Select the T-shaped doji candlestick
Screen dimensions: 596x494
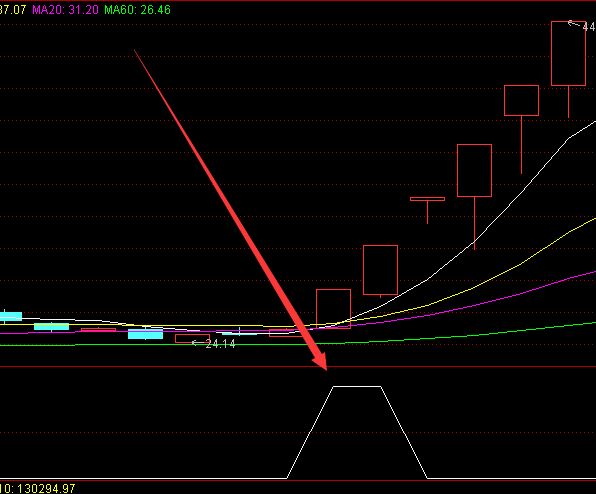[427, 209]
